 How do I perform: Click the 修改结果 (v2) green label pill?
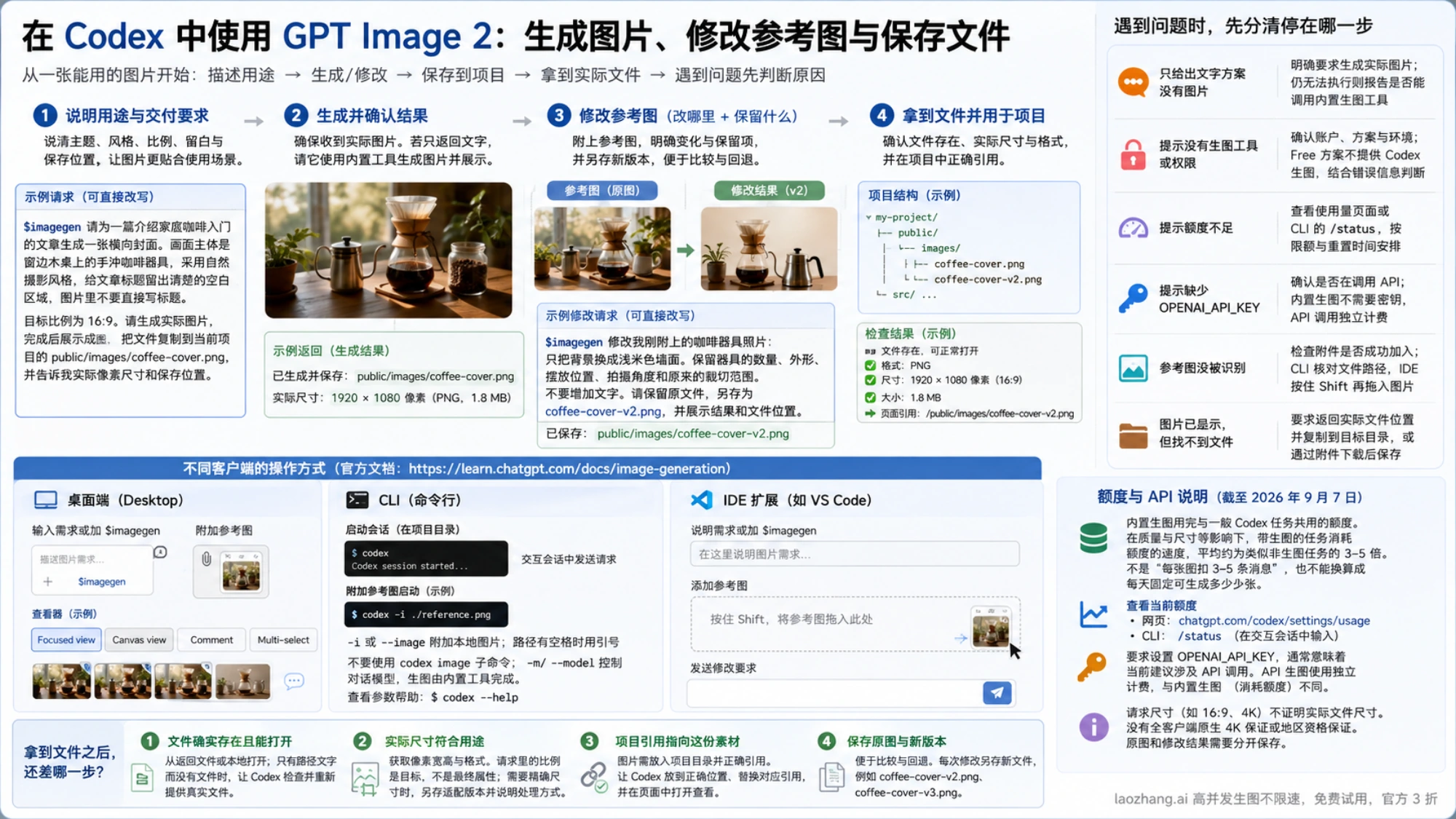pos(769,191)
